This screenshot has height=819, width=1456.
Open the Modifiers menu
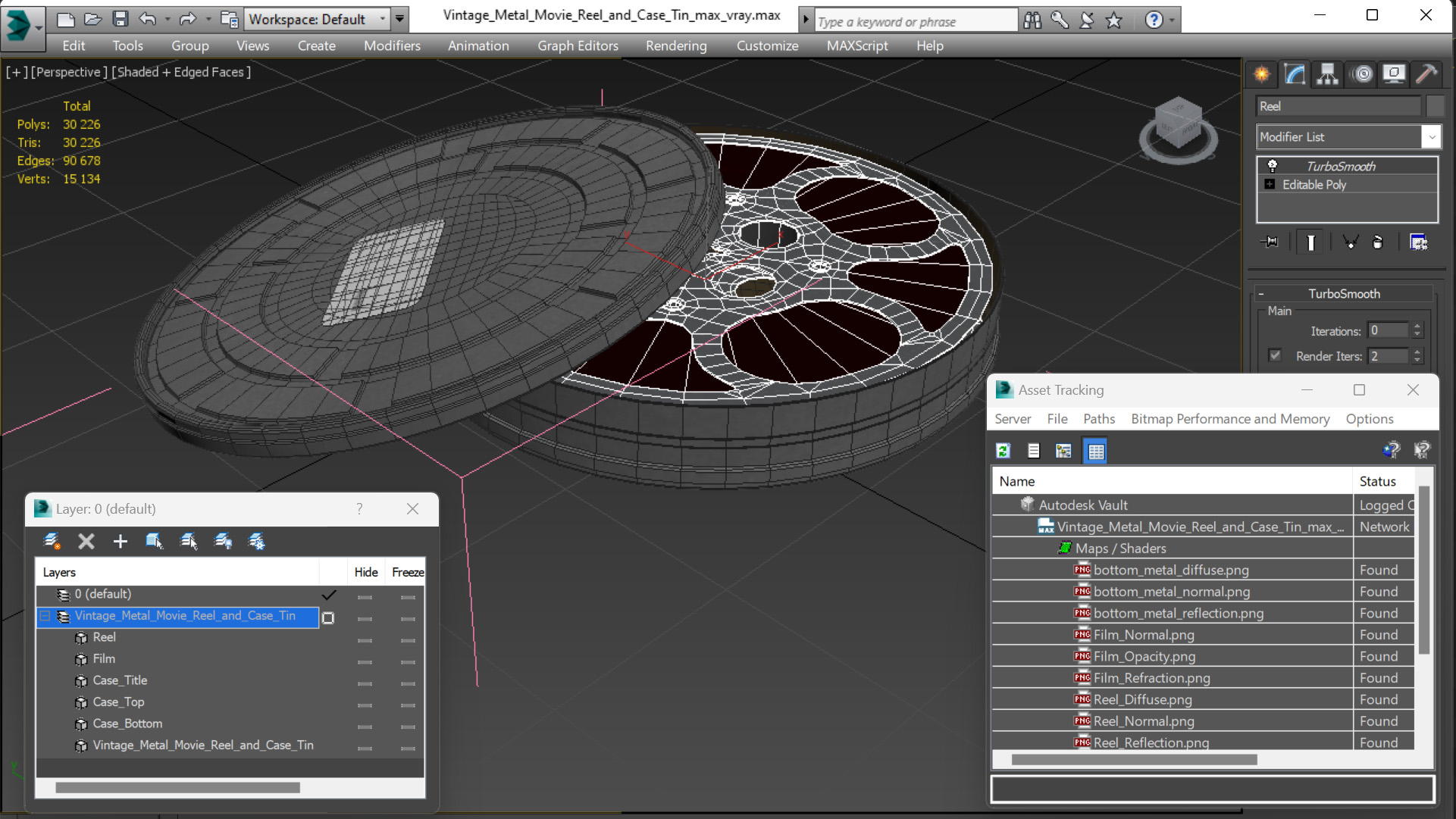392,45
